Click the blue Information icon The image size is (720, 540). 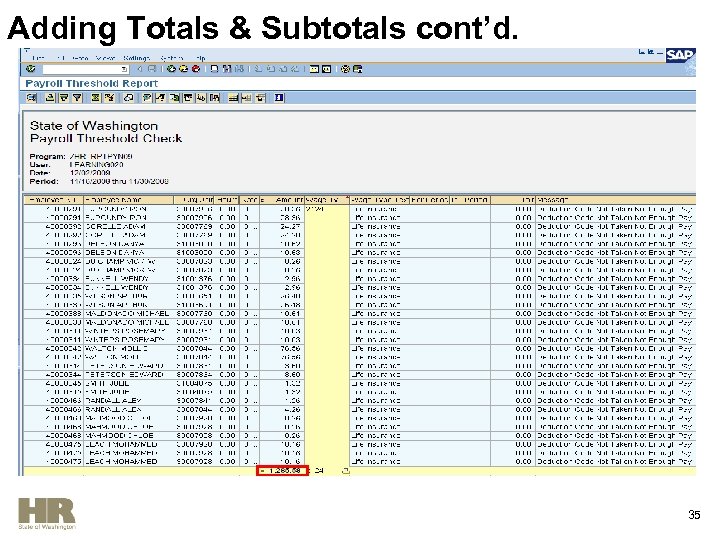tap(279, 97)
